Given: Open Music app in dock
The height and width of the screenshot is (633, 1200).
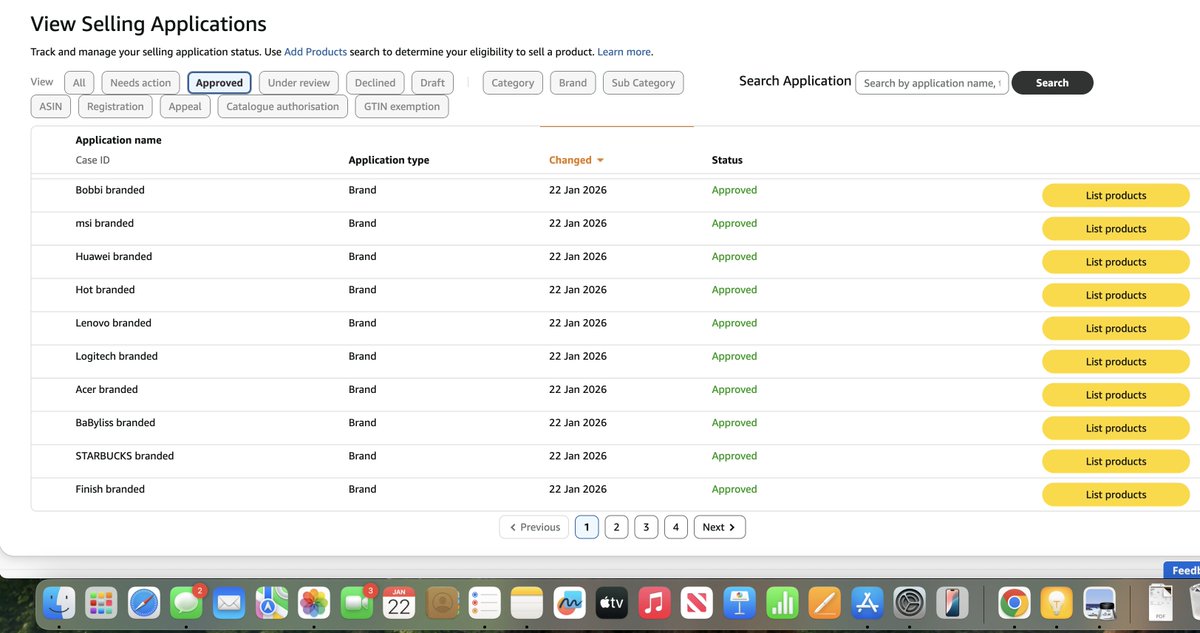Looking at the screenshot, I should click(654, 603).
